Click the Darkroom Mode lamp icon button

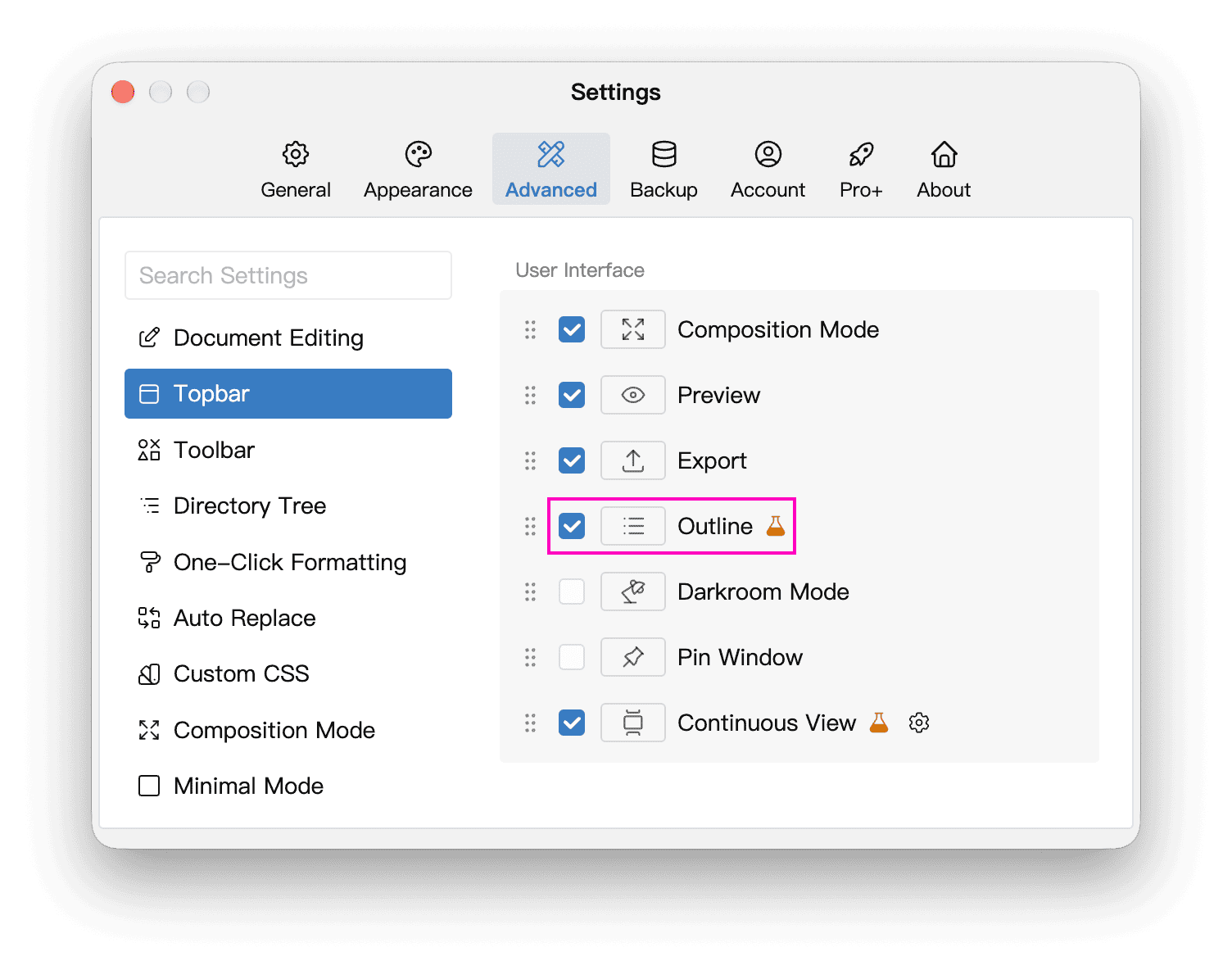[632, 592]
